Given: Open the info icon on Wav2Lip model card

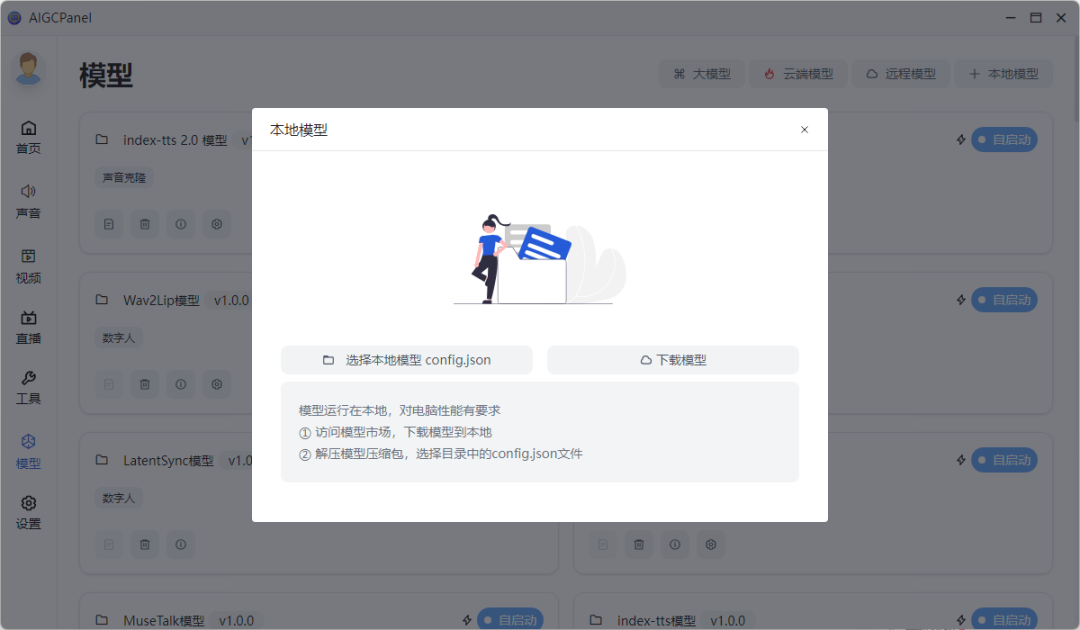Looking at the screenshot, I should pos(180,384).
